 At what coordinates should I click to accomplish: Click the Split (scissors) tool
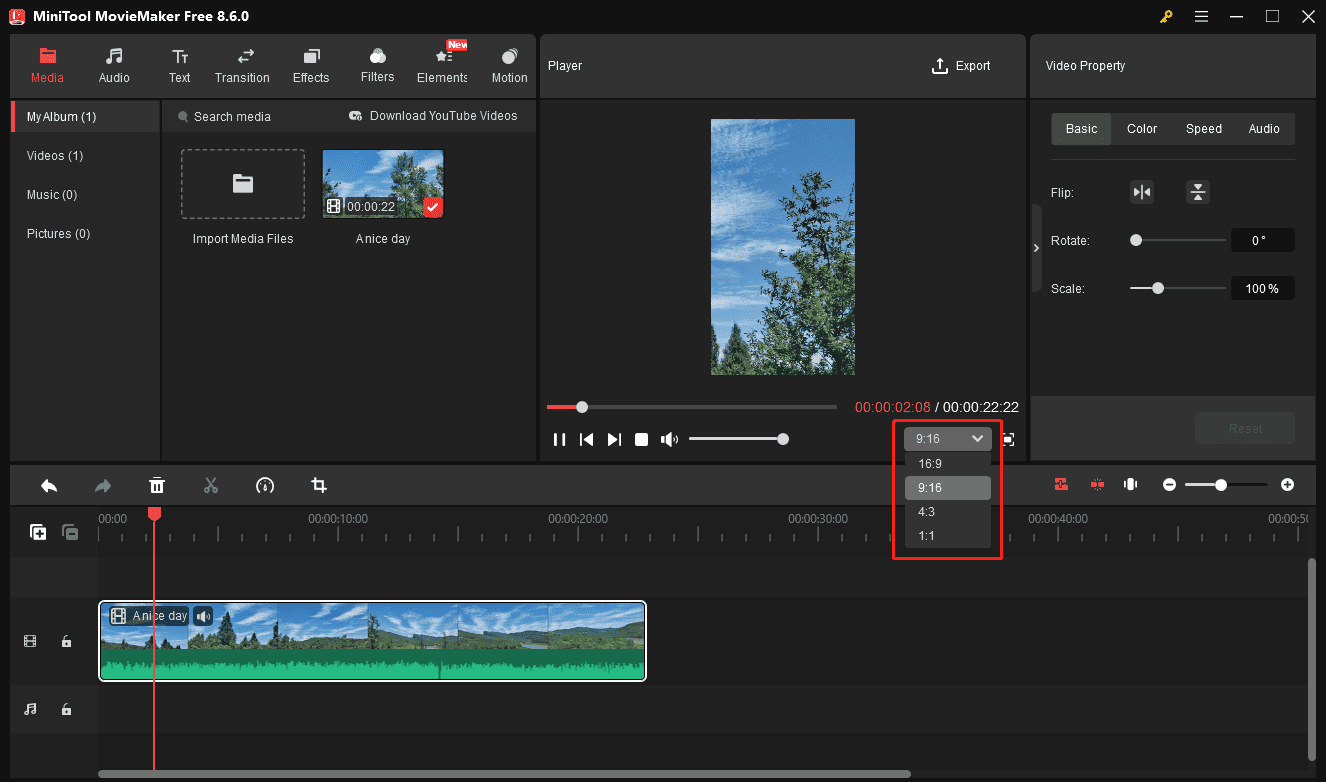click(211, 485)
